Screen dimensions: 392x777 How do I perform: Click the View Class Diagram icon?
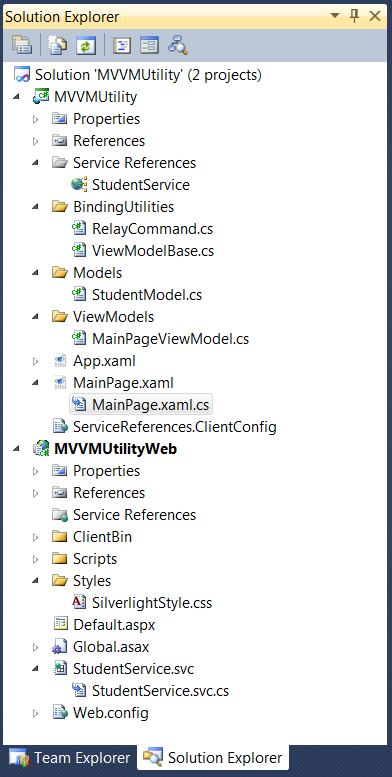pyautogui.click(x=177, y=45)
